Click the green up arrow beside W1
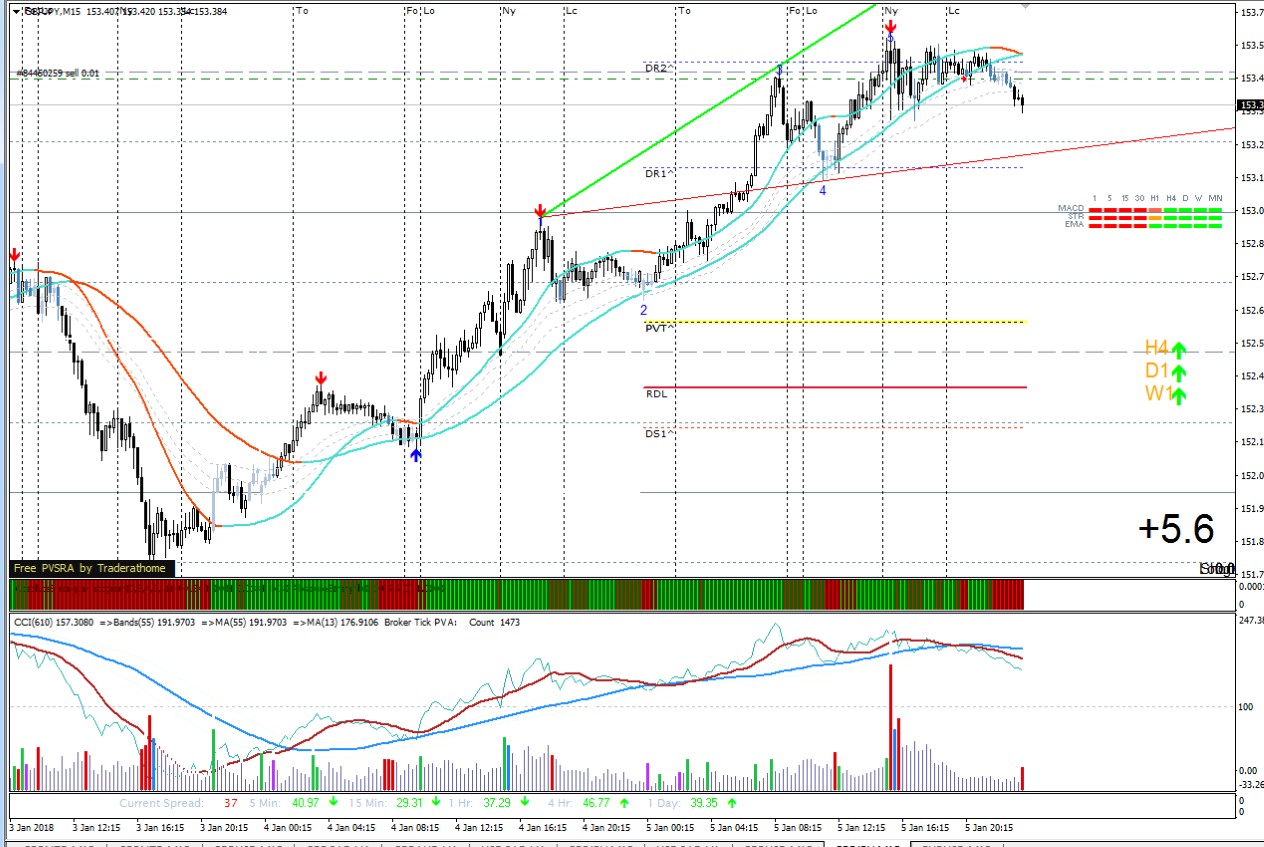 [x=1178, y=395]
